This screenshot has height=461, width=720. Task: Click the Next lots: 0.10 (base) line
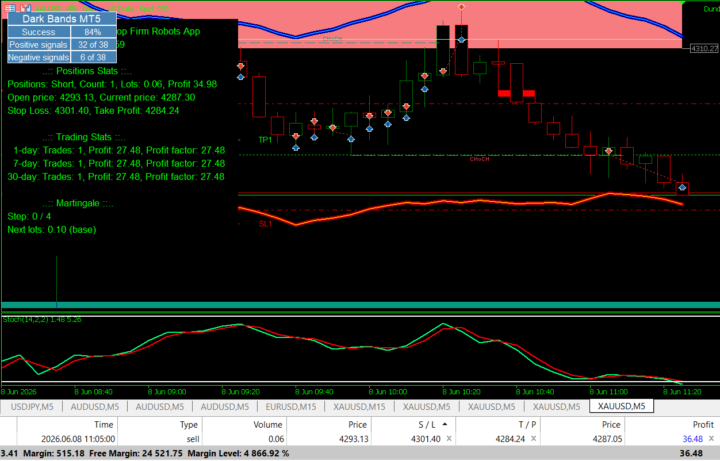coord(52,230)
